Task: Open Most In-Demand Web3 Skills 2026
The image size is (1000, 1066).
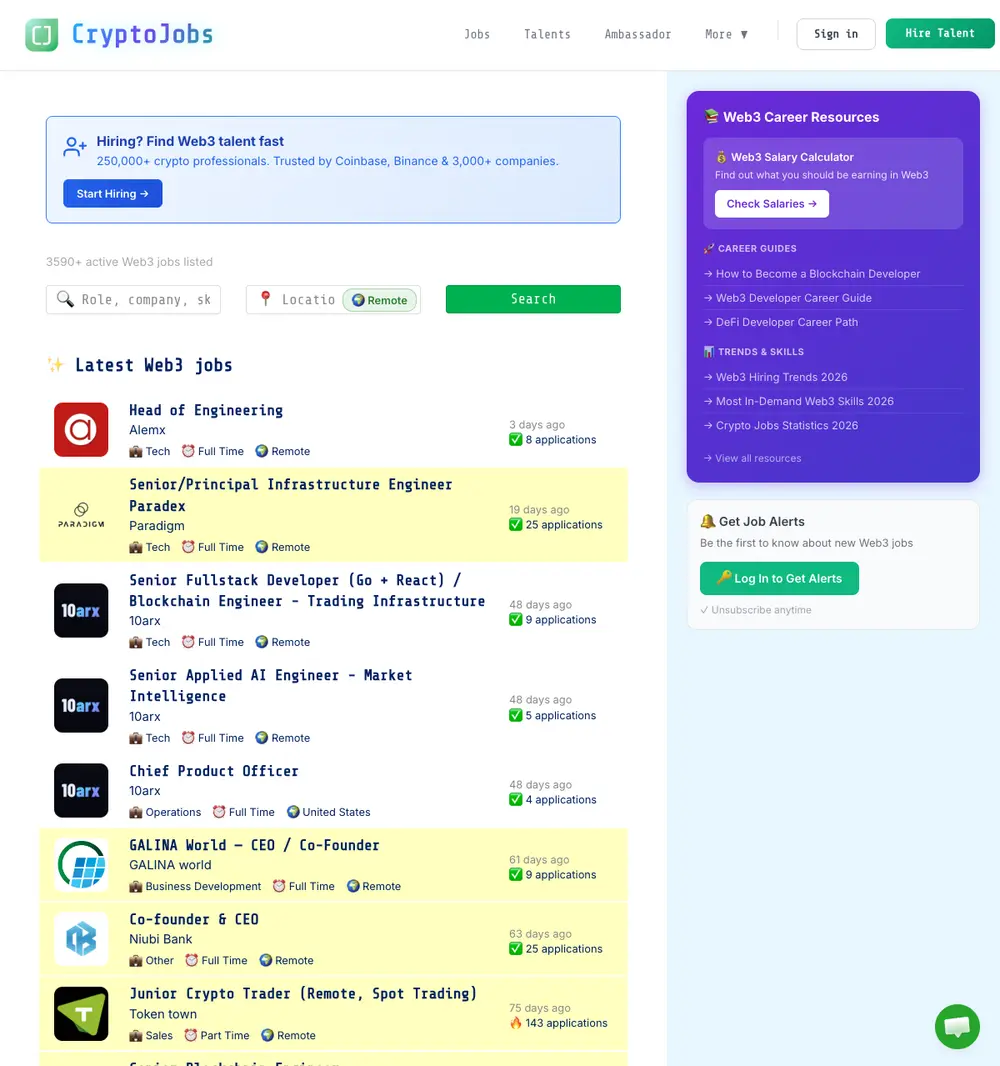Action: [x=804, y=401]
